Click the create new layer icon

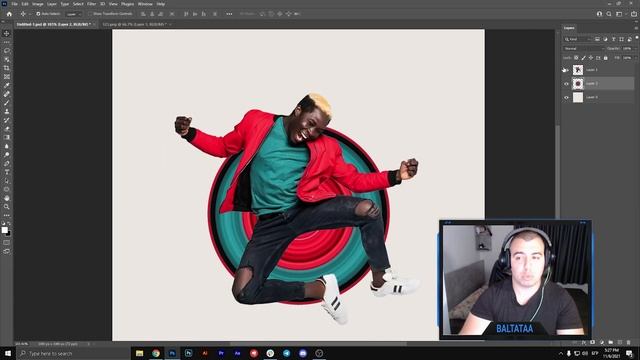[620, 342]
